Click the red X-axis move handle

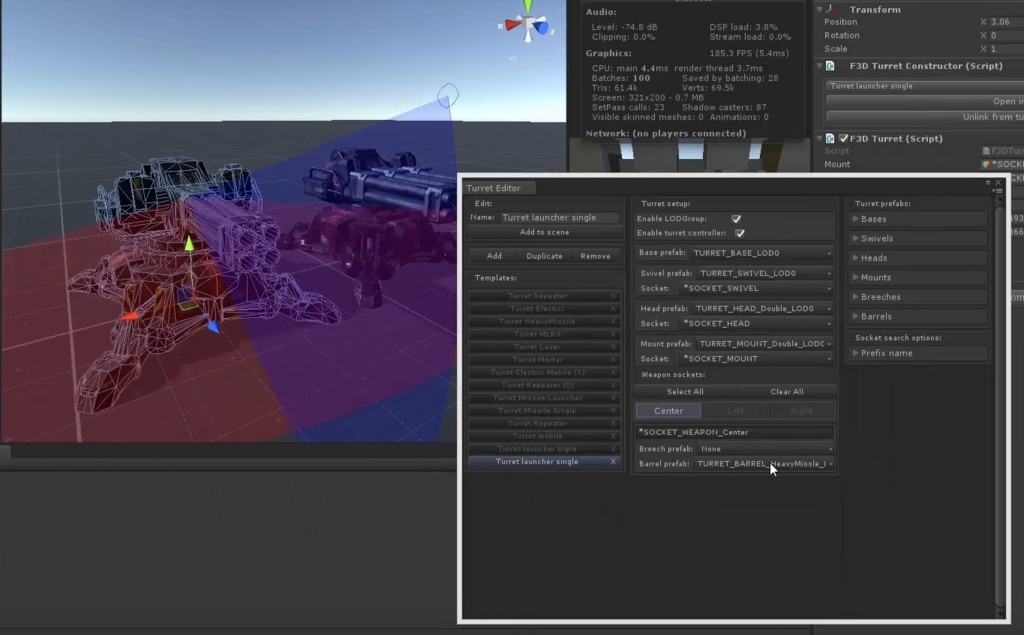130,316
